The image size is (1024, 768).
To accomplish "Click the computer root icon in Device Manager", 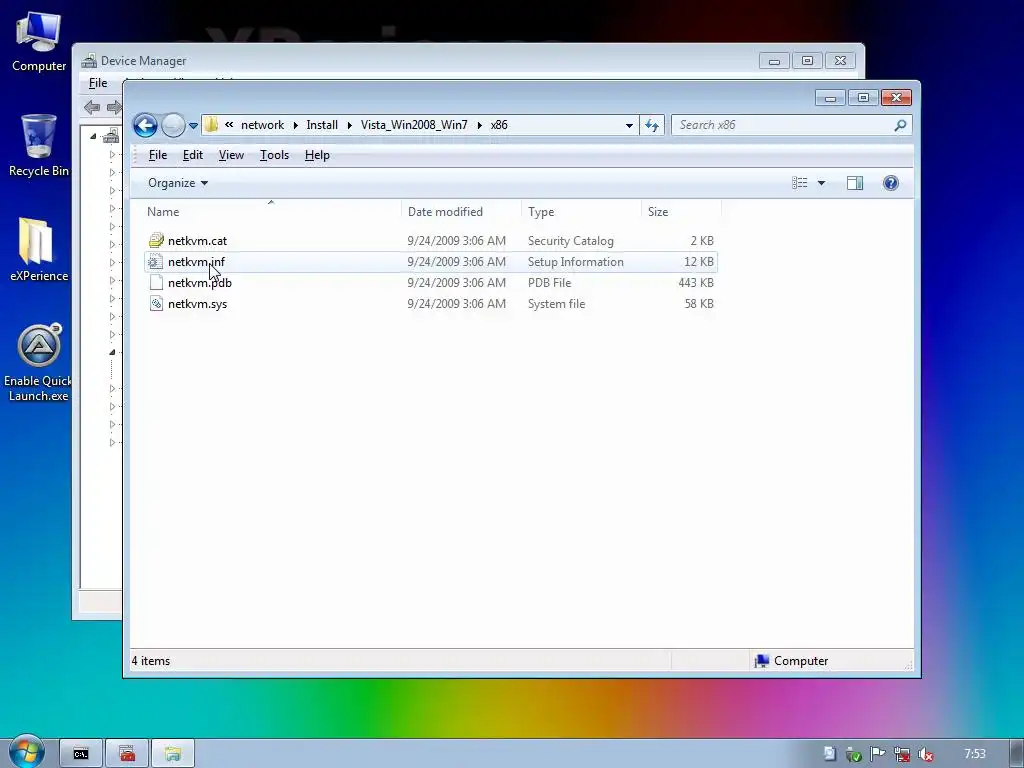I will pyautogui.click(x=112, y=136).
